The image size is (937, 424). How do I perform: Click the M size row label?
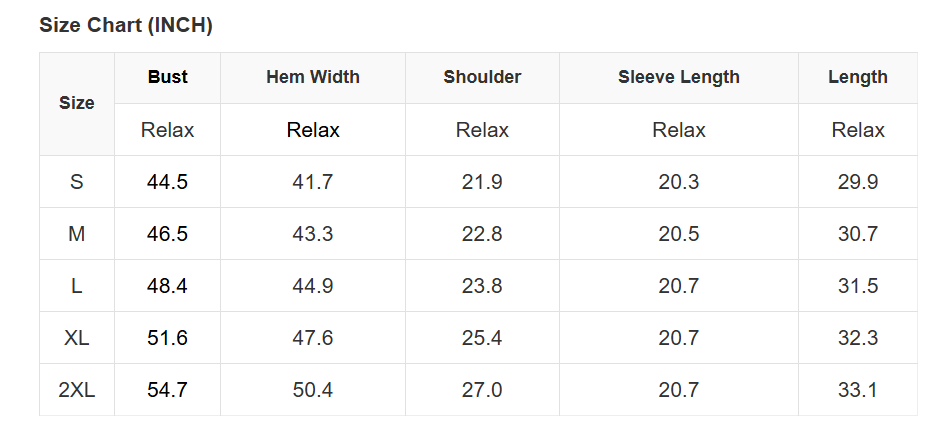point(77,234)
